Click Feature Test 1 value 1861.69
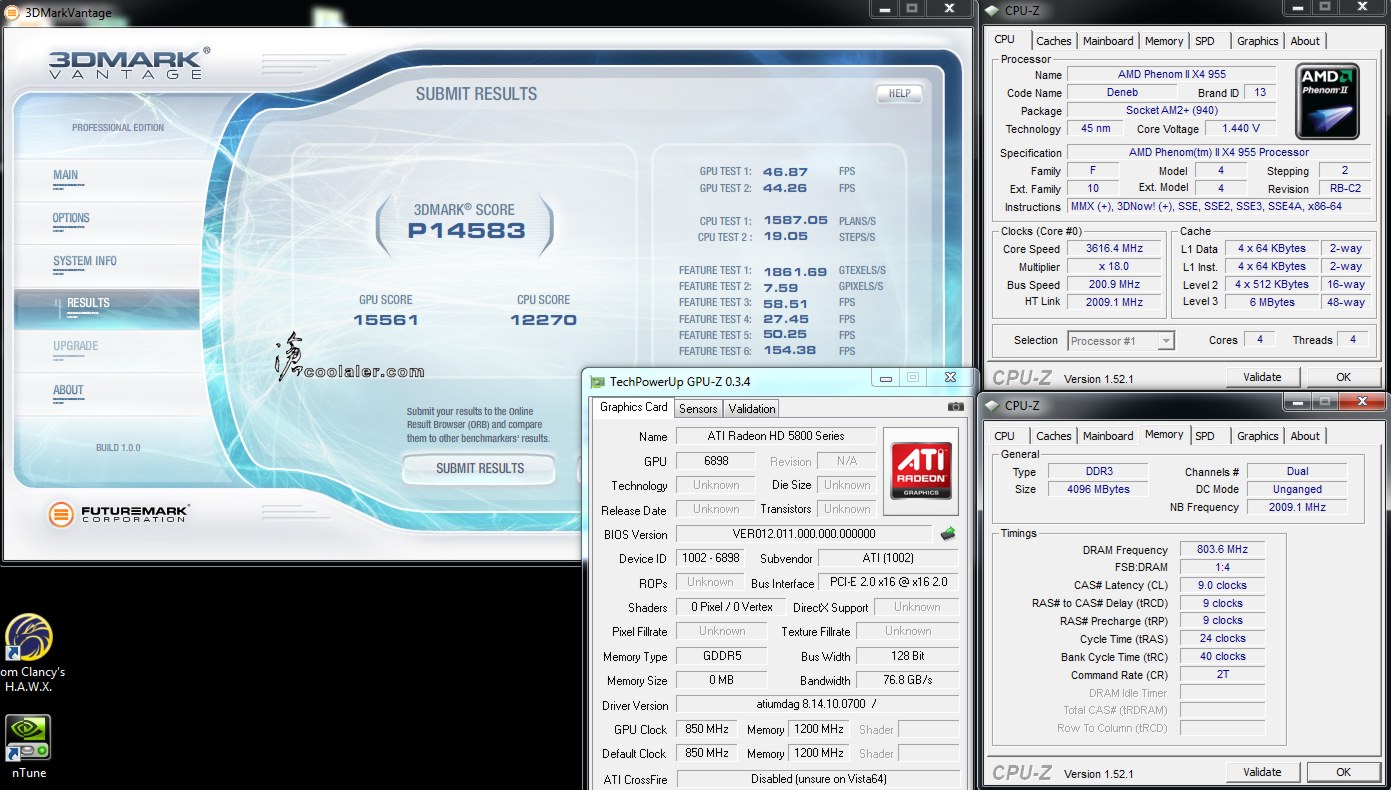The height and width of the screenshot is (790, 1391). click(x=795, y=271)
